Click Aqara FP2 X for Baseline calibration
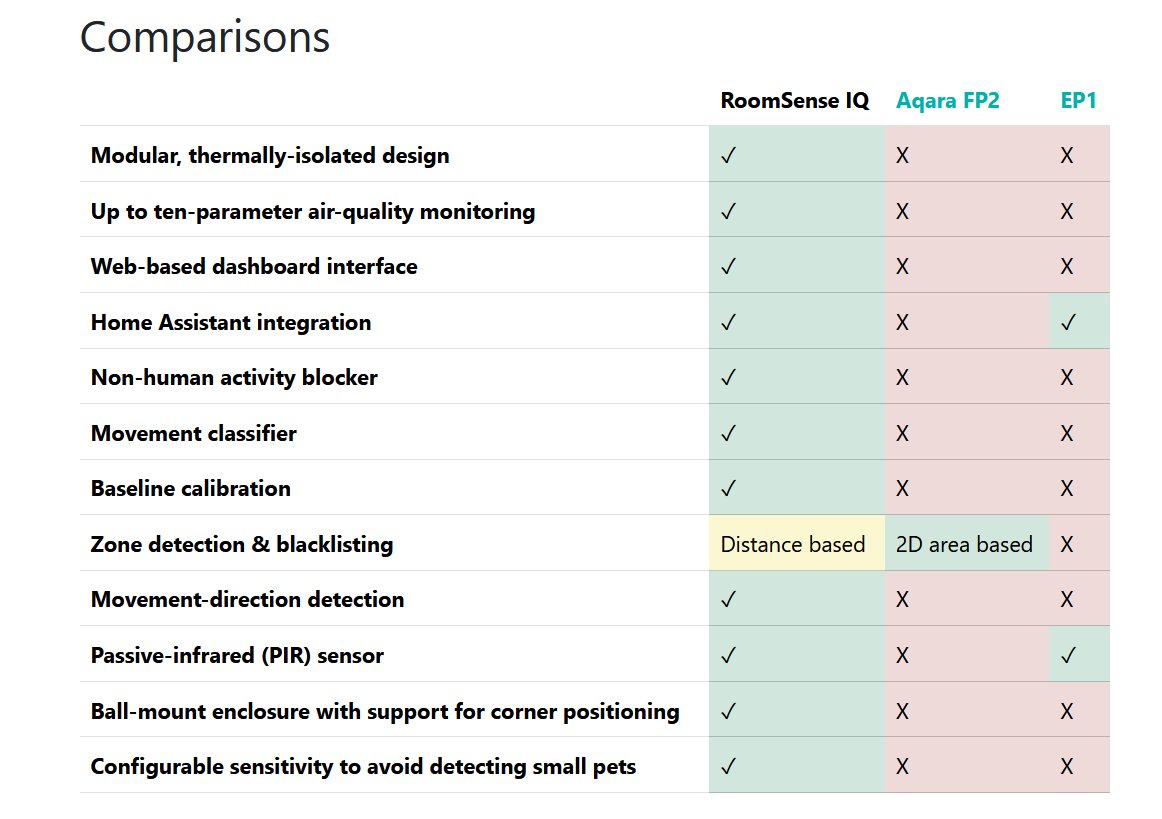Viewport: 1162px width, 819px height. click(x=902, y=488)
